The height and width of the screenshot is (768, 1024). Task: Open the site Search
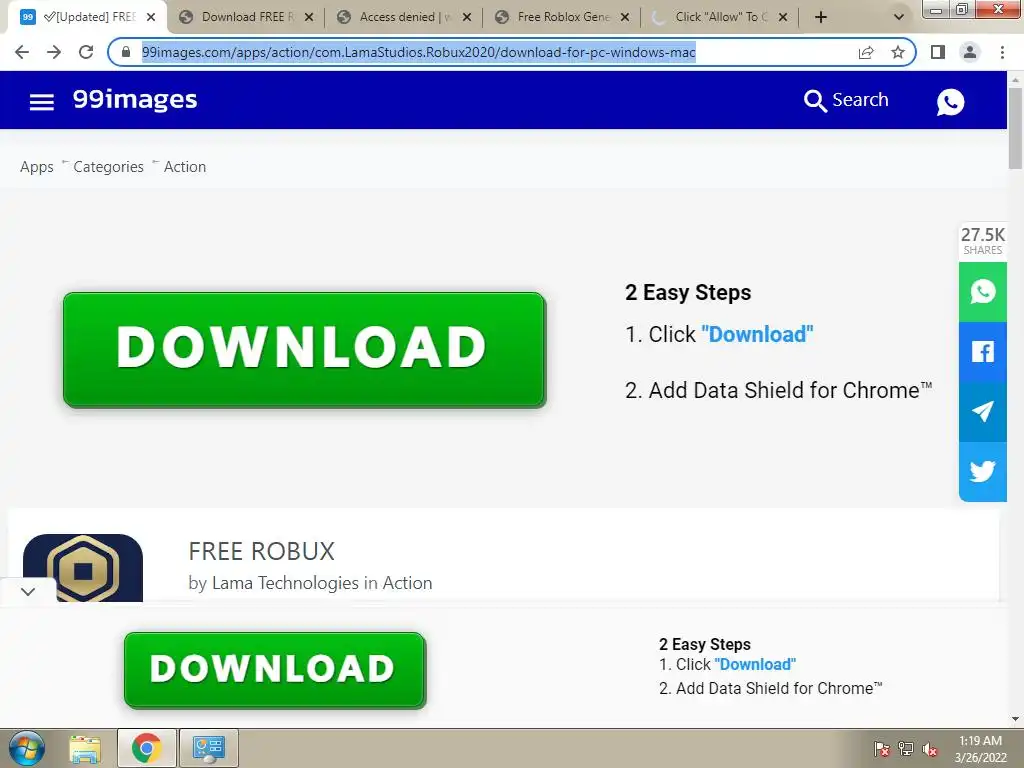tap(846, 100)
